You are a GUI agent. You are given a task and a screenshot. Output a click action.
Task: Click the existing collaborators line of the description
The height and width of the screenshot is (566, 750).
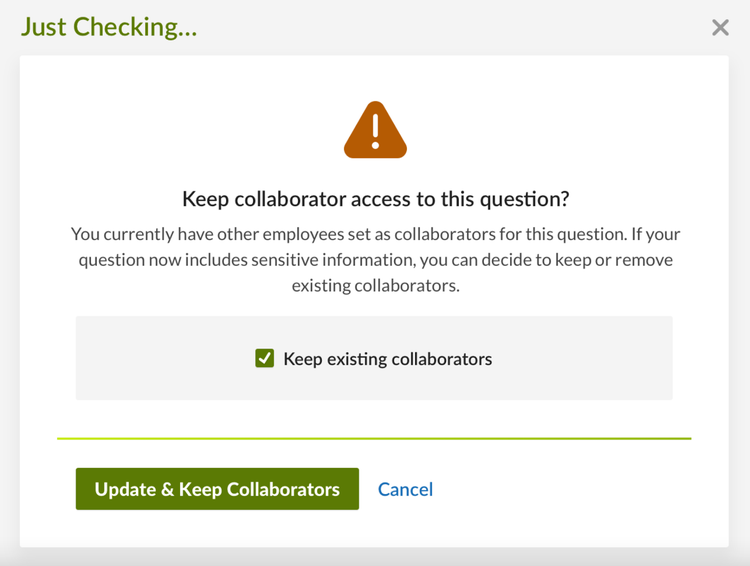(375, 286)
